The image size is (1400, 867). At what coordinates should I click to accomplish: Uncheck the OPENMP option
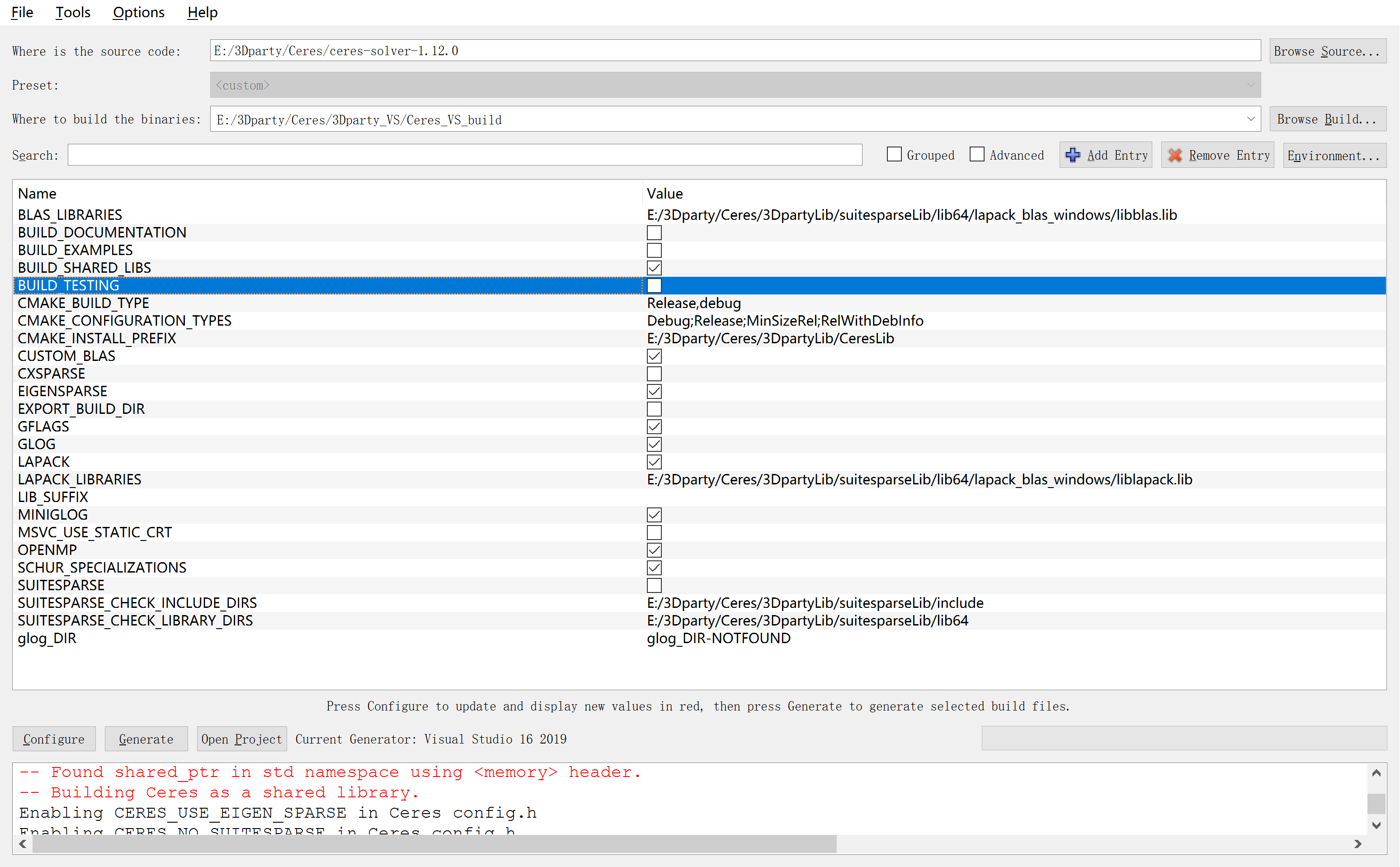click(654, 550)
